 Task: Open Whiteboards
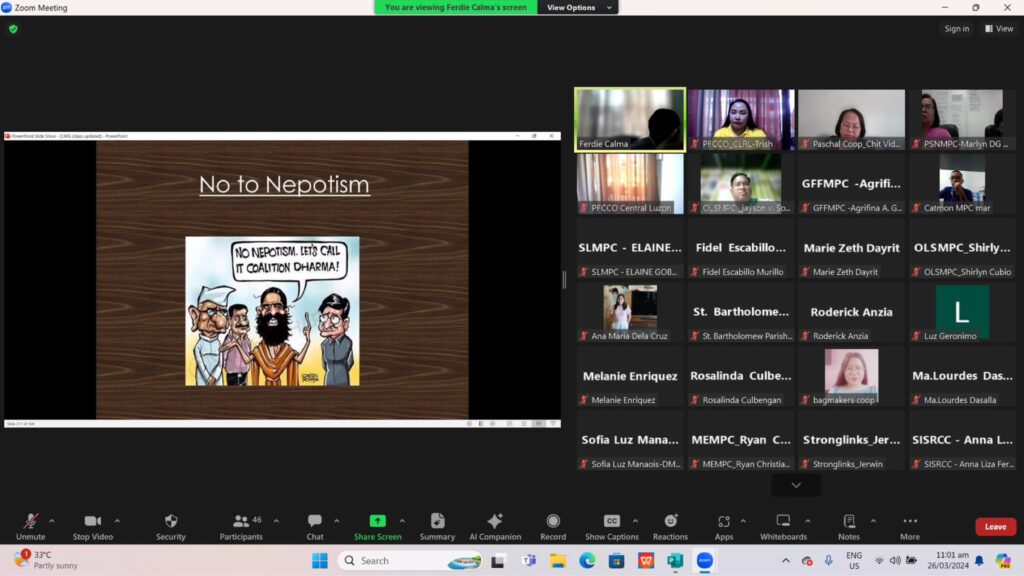click(x=783, y=526)
